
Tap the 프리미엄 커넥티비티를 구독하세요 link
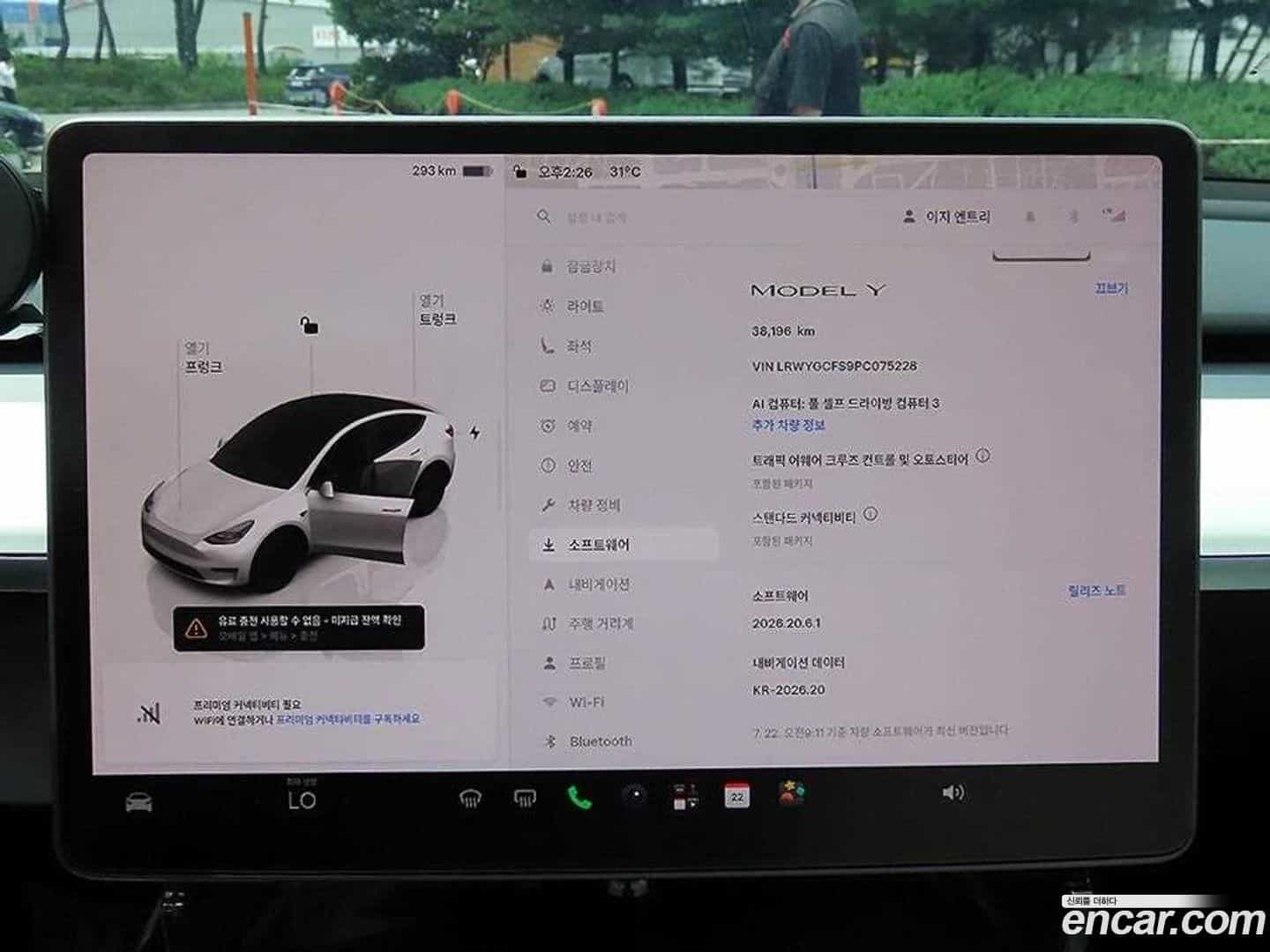coord(347,719)
